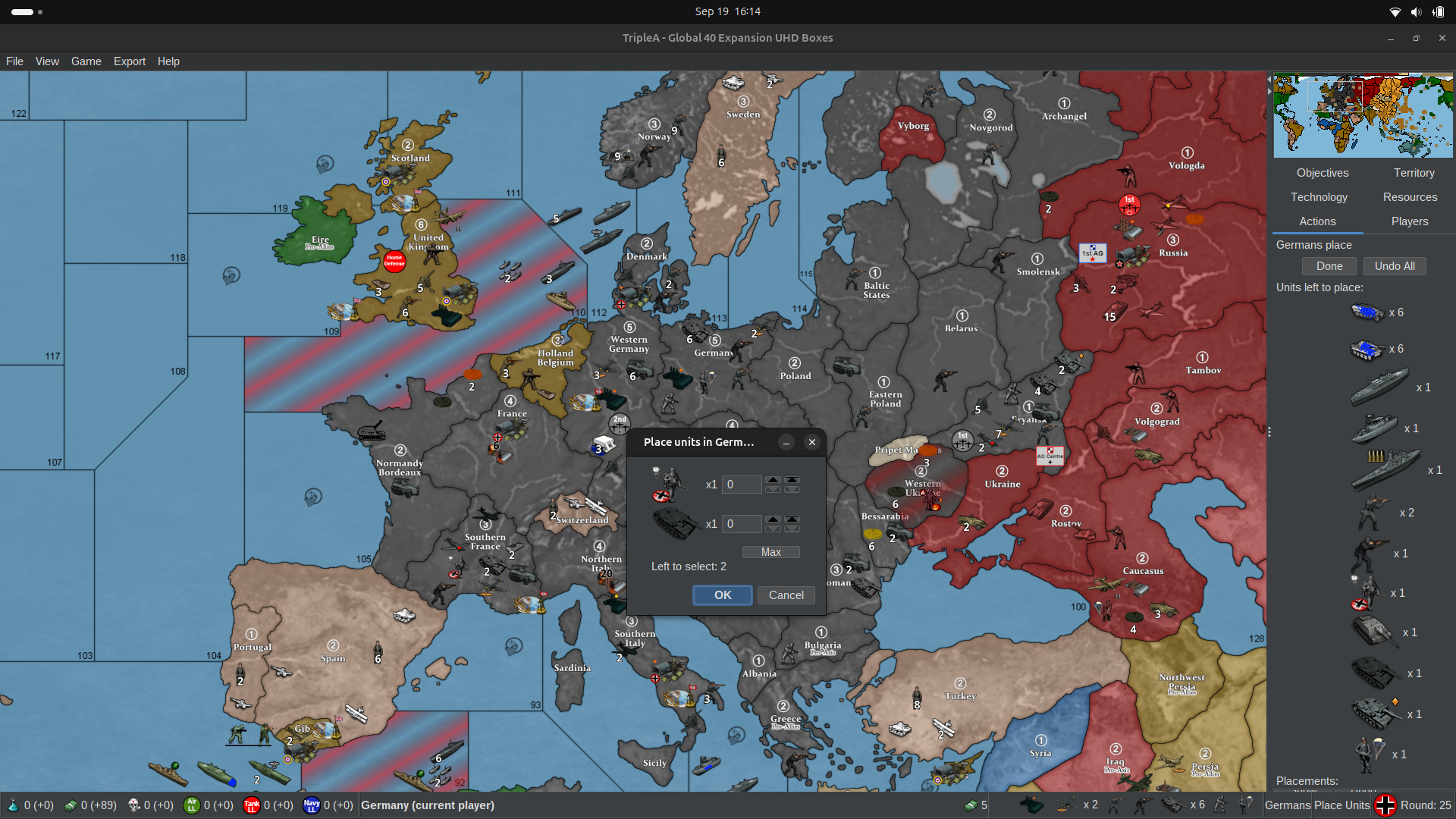Select the Actions tab
The height and width of the screenshot is (819, 1456).
pyautogui.click(x=1317, y=221)
